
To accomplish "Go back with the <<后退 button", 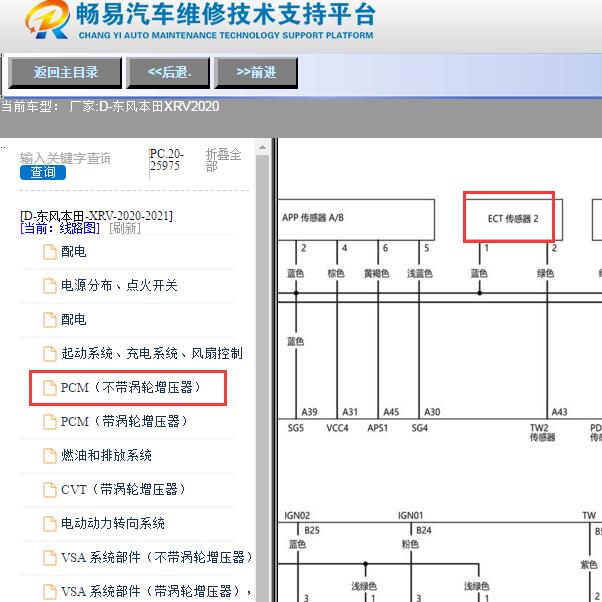I will coord(169,73).
